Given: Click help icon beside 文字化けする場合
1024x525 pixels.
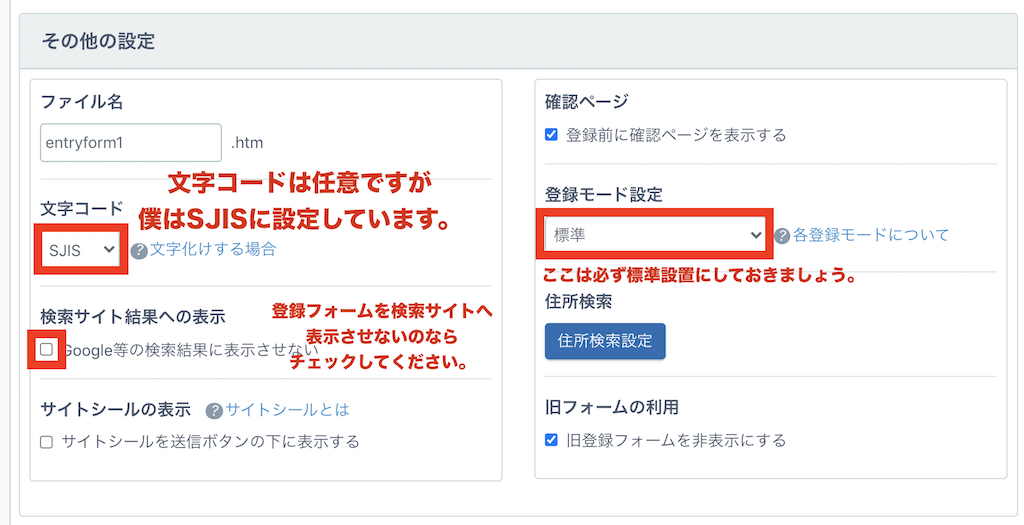Looking at the screenshot, I should 139,251.
